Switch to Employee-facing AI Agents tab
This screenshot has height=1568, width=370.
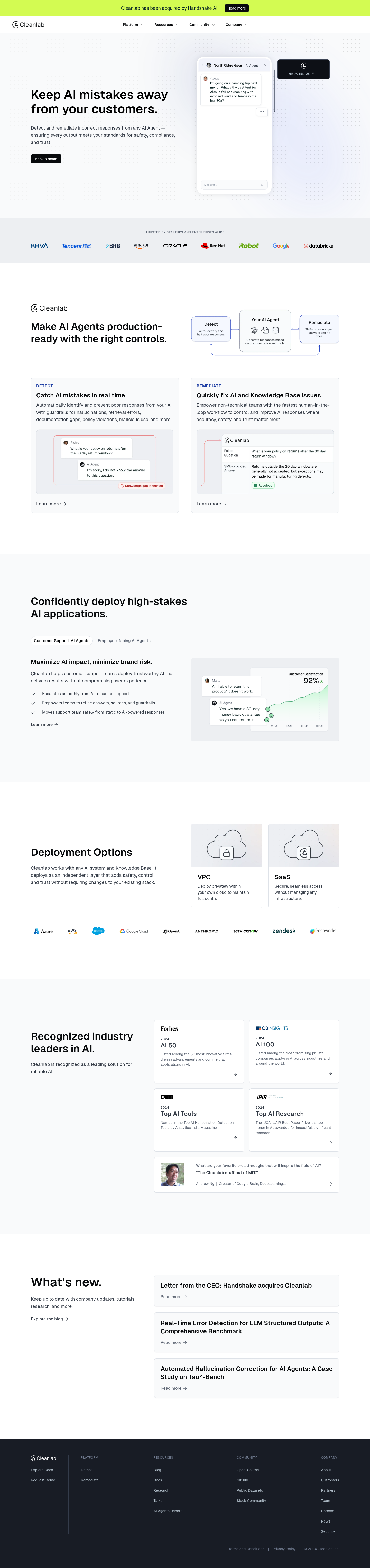click(x=124, y=640)
